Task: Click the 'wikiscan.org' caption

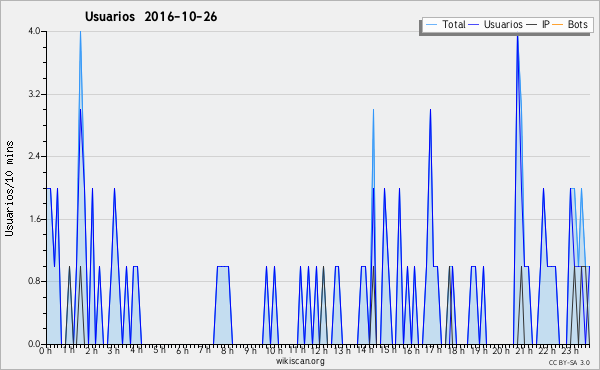Action: tap(300, 361)
